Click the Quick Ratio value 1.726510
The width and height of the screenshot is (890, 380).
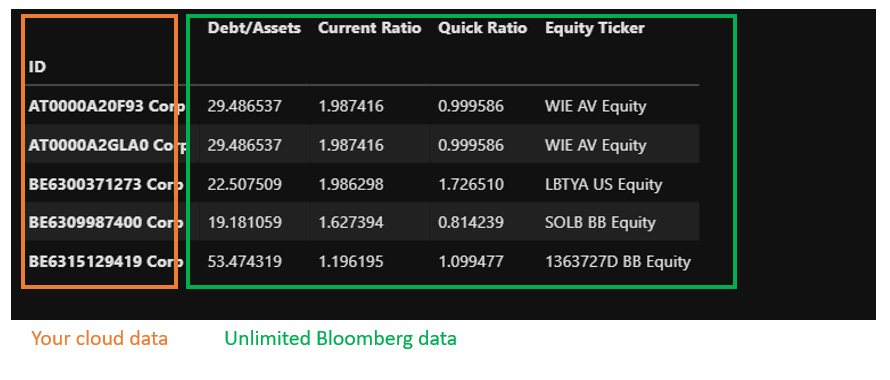[x=471, y=185]
